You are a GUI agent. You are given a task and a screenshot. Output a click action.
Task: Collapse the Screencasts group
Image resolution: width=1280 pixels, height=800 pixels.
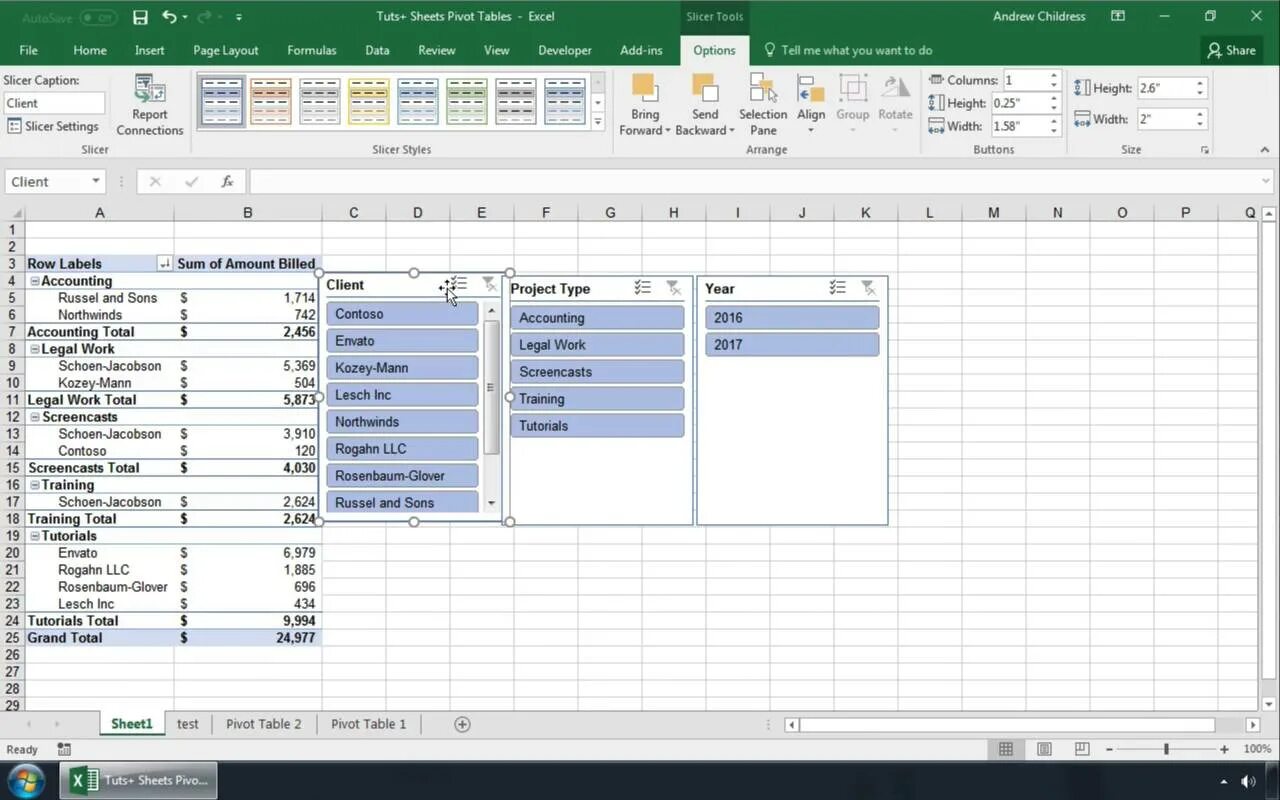35,417
